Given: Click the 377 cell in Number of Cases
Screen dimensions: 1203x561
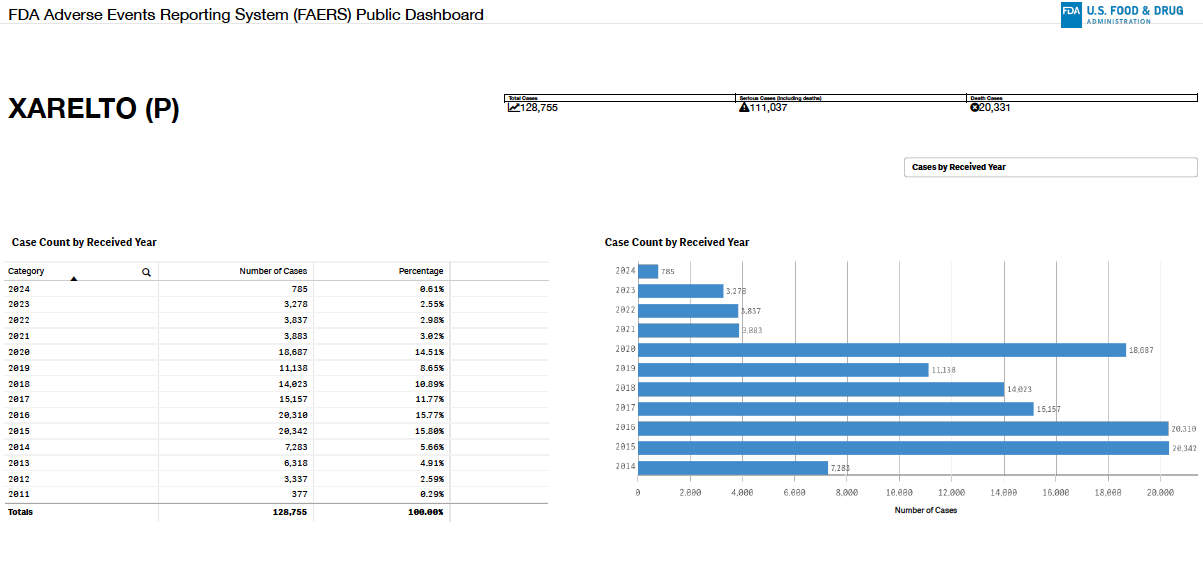Looking at the screenshot, I should tap(300, 494).
